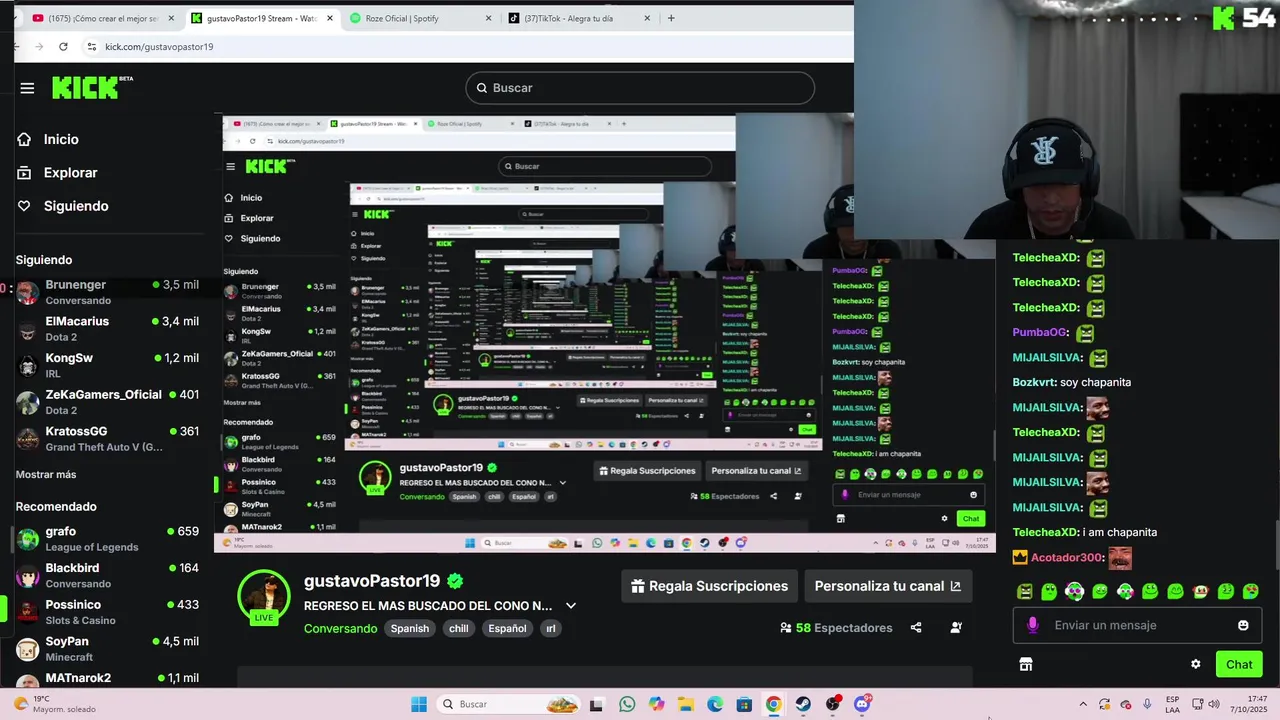Click the chill tag
Image resolution: width=1280 pixels, height=720 pixels.
point(458,629)
